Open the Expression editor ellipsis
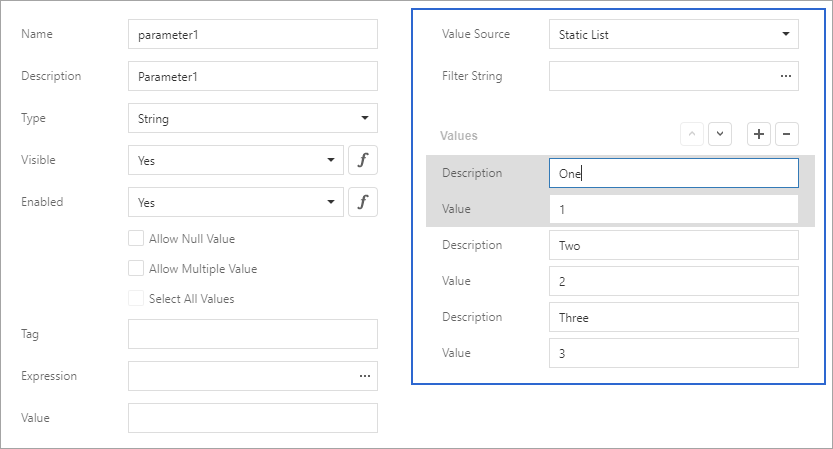The image size is (833, 449). pyautogui.click(x=364, y=376)
